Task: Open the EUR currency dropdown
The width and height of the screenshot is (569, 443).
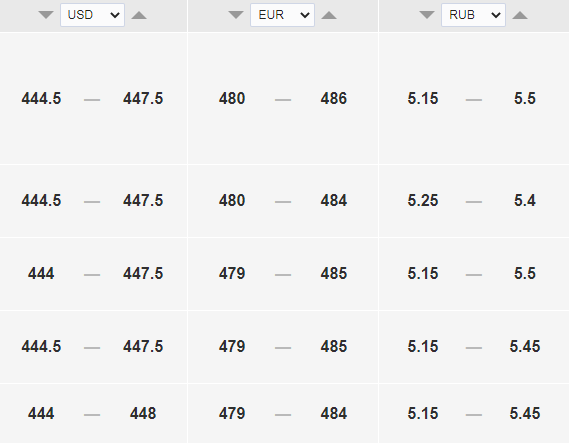Action: point(282,15)
